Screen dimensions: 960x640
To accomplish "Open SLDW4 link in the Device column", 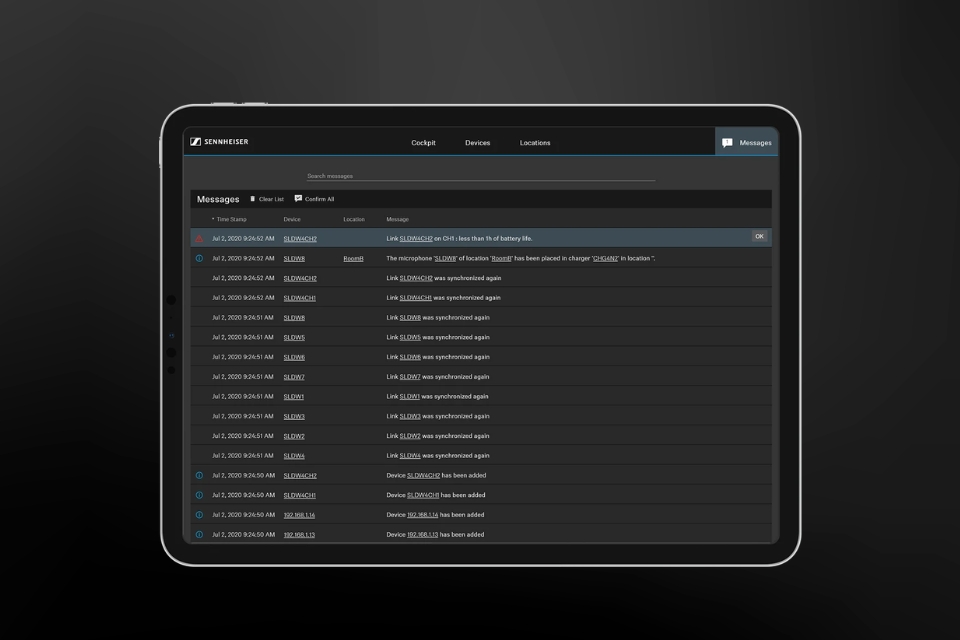I will coord(294,456).
